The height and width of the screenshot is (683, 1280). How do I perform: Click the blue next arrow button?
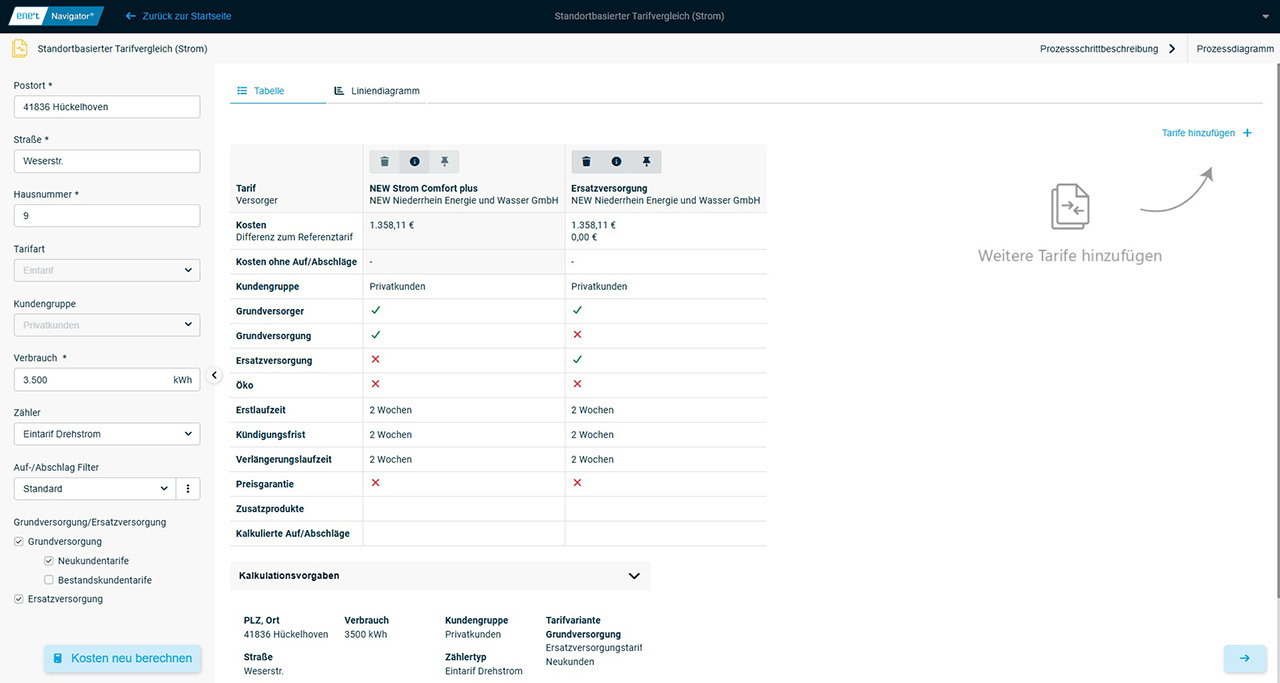1244,658
